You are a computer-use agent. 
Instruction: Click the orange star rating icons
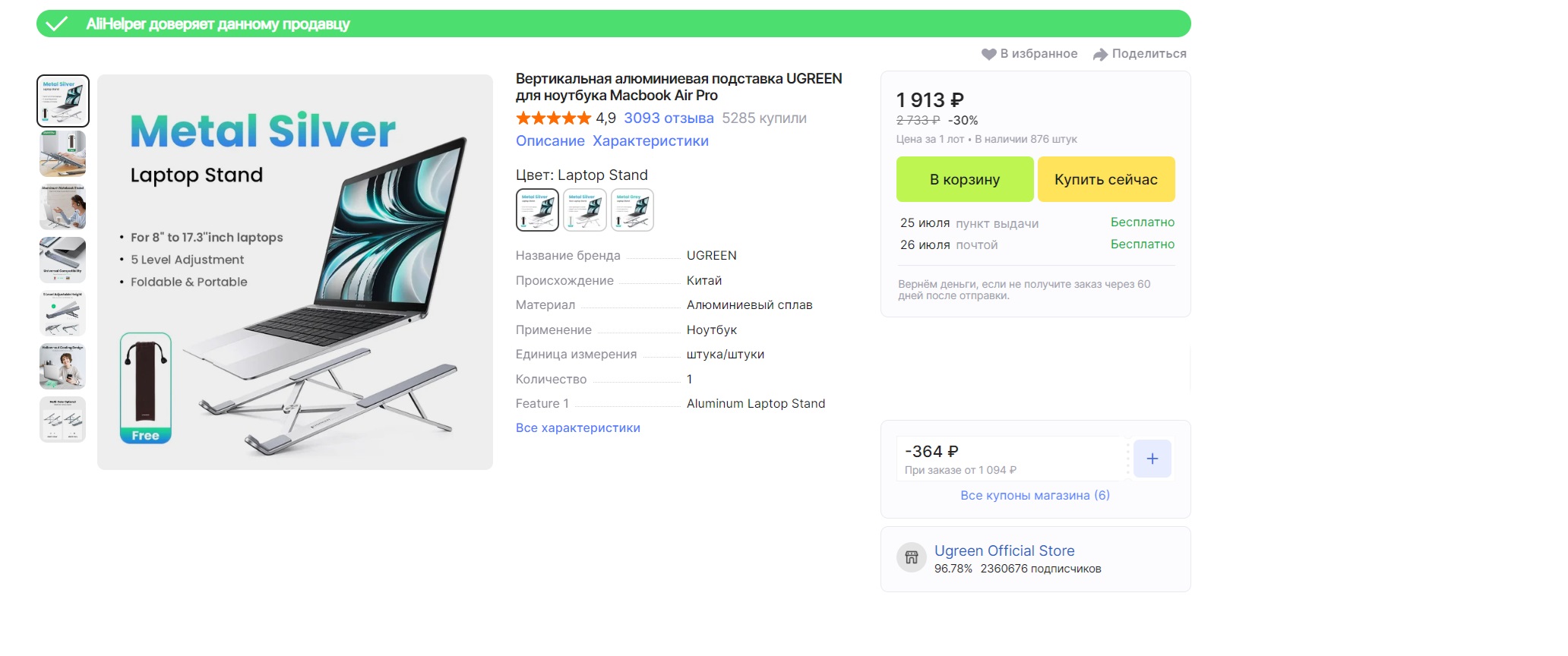click(553, 118)
